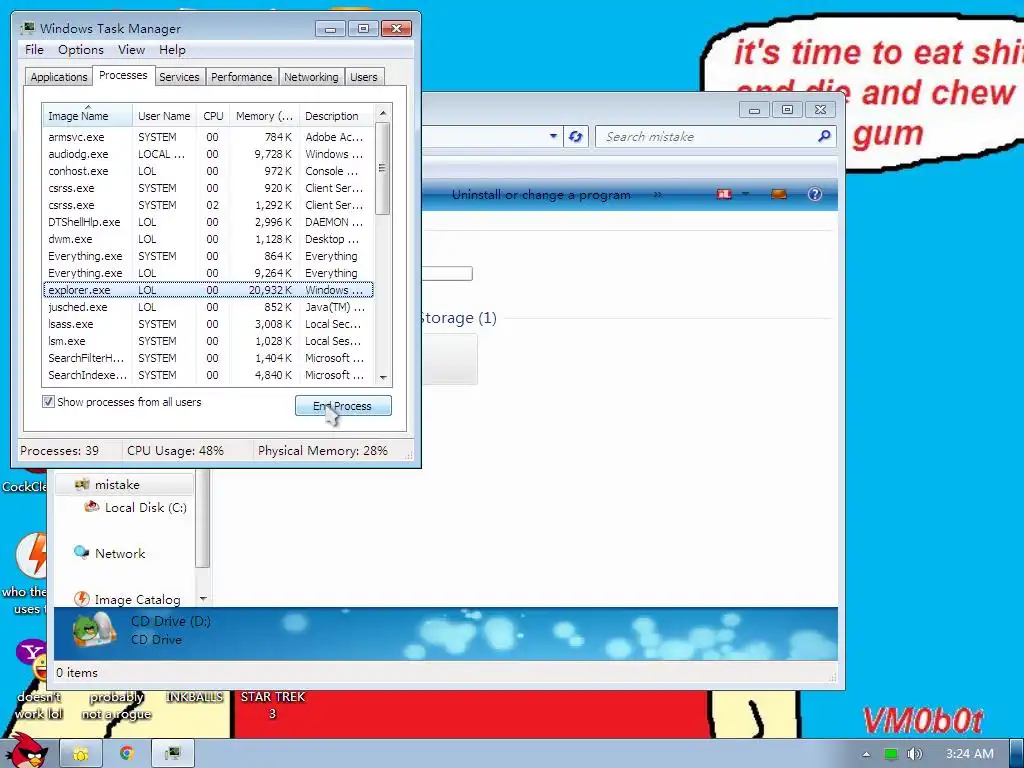The image size is (1024, 768).
Task: Click the Image Catalog lightning icon
Action: [x=82, y=599]
